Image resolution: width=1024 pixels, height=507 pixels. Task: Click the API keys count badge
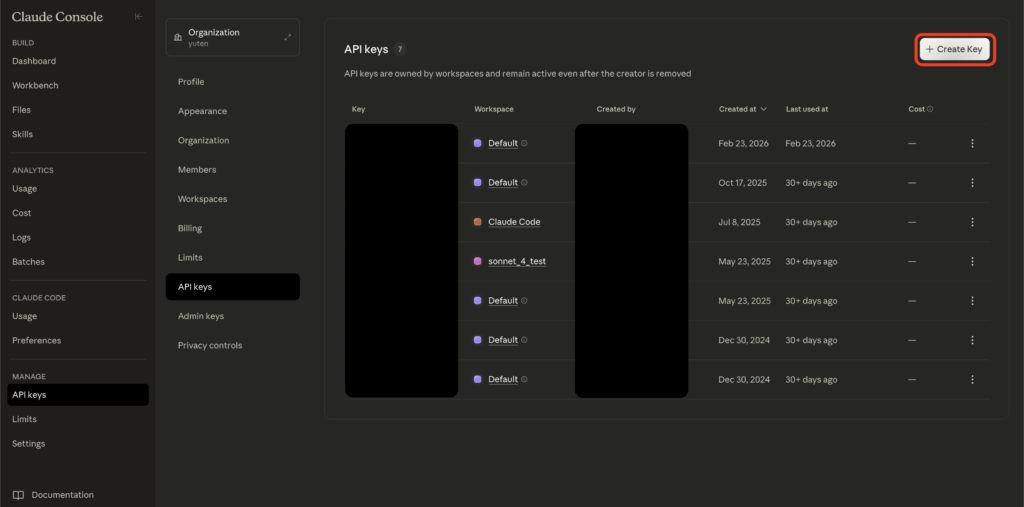[x=400, y=49]
